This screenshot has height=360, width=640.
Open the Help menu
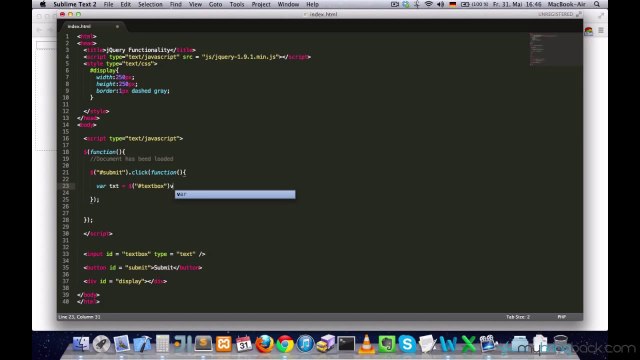coord(312,4)
